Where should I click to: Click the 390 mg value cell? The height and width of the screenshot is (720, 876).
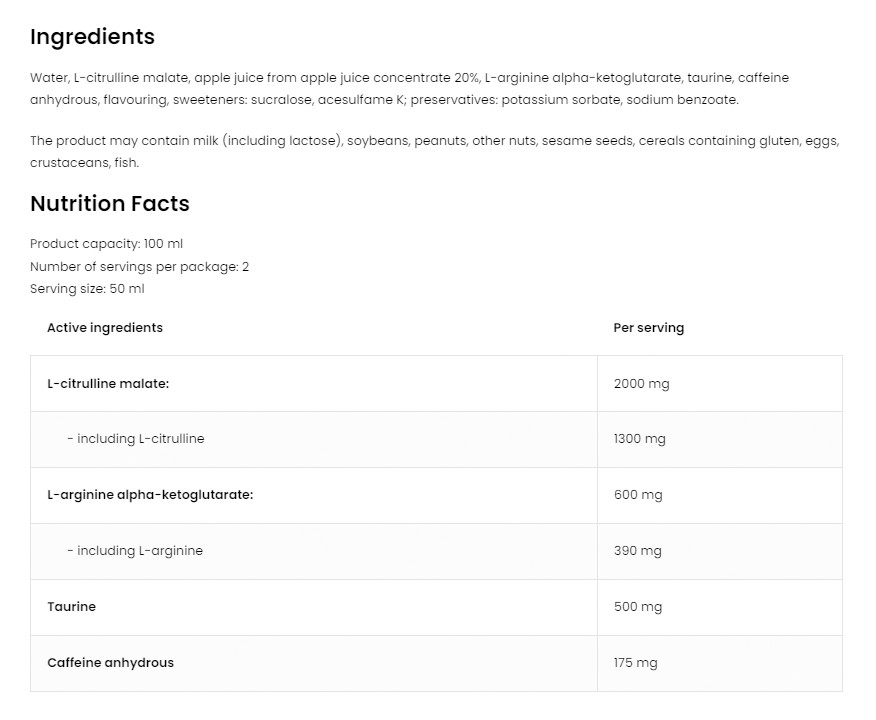(637, 551)
